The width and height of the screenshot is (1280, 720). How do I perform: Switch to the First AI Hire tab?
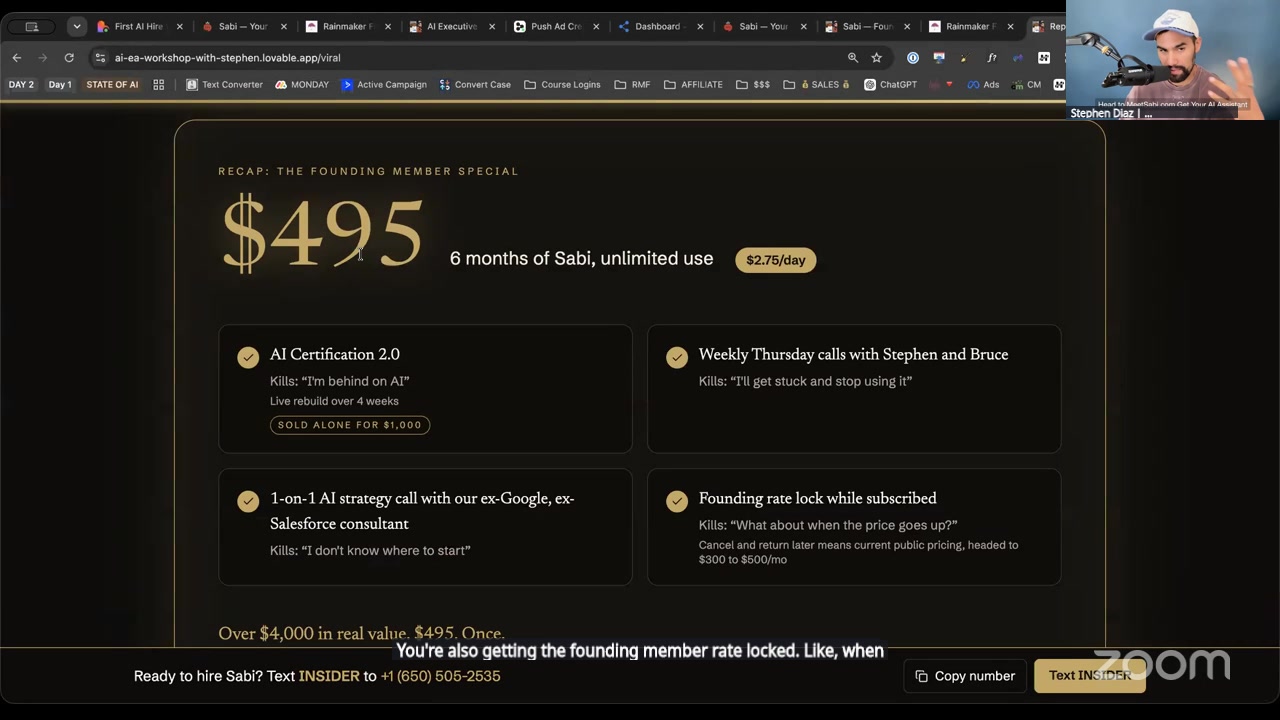coord(138,27)
